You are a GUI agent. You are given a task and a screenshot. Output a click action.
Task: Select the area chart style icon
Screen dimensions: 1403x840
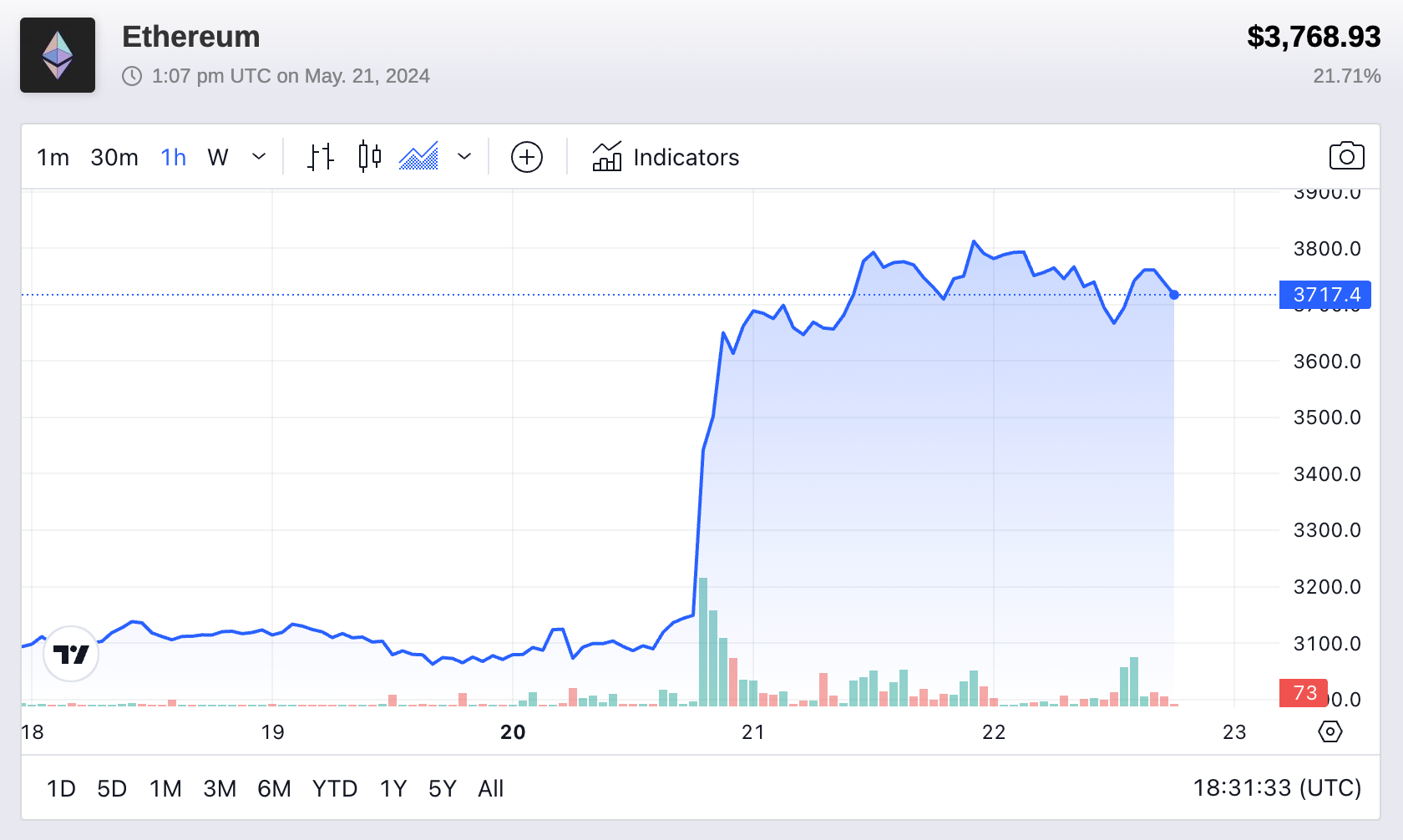point(418,157)
